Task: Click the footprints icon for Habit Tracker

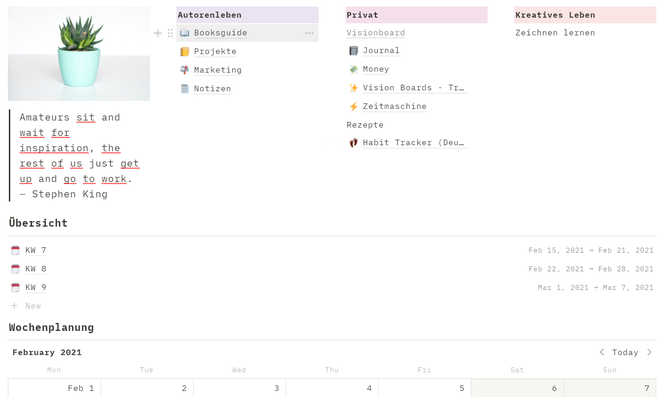Action: coord(353,143)
